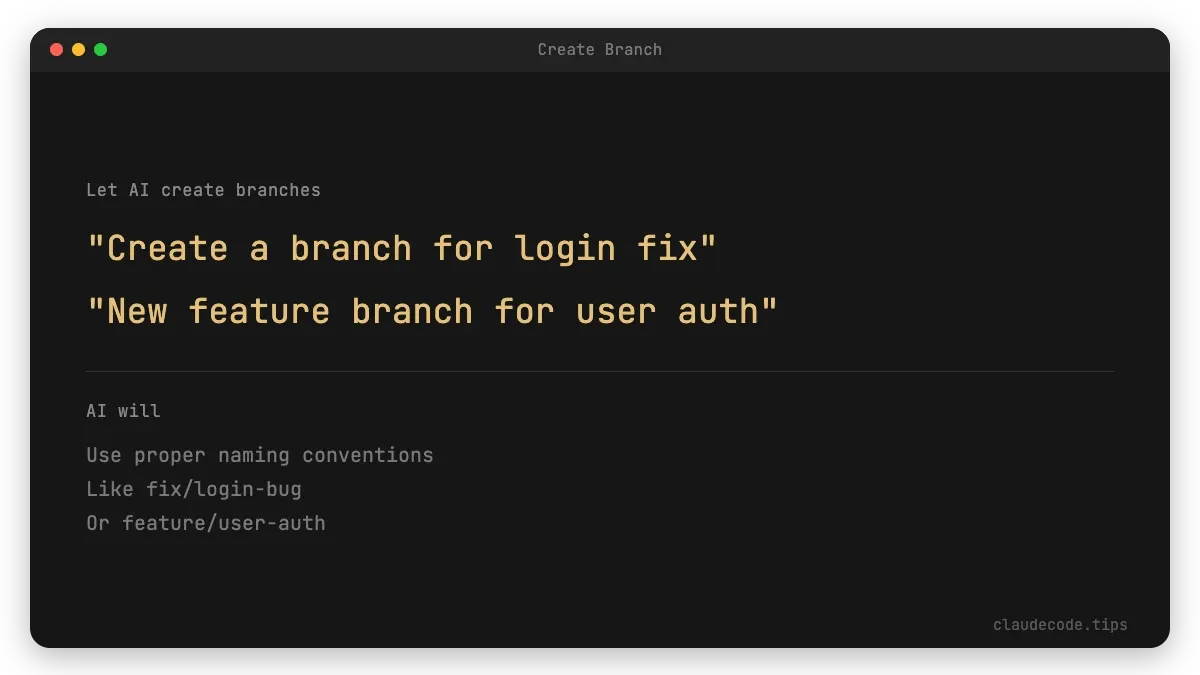This screenshot has width=1200, height=675.
Task: Click the red close traffic light button
Action: pos(56,48)
